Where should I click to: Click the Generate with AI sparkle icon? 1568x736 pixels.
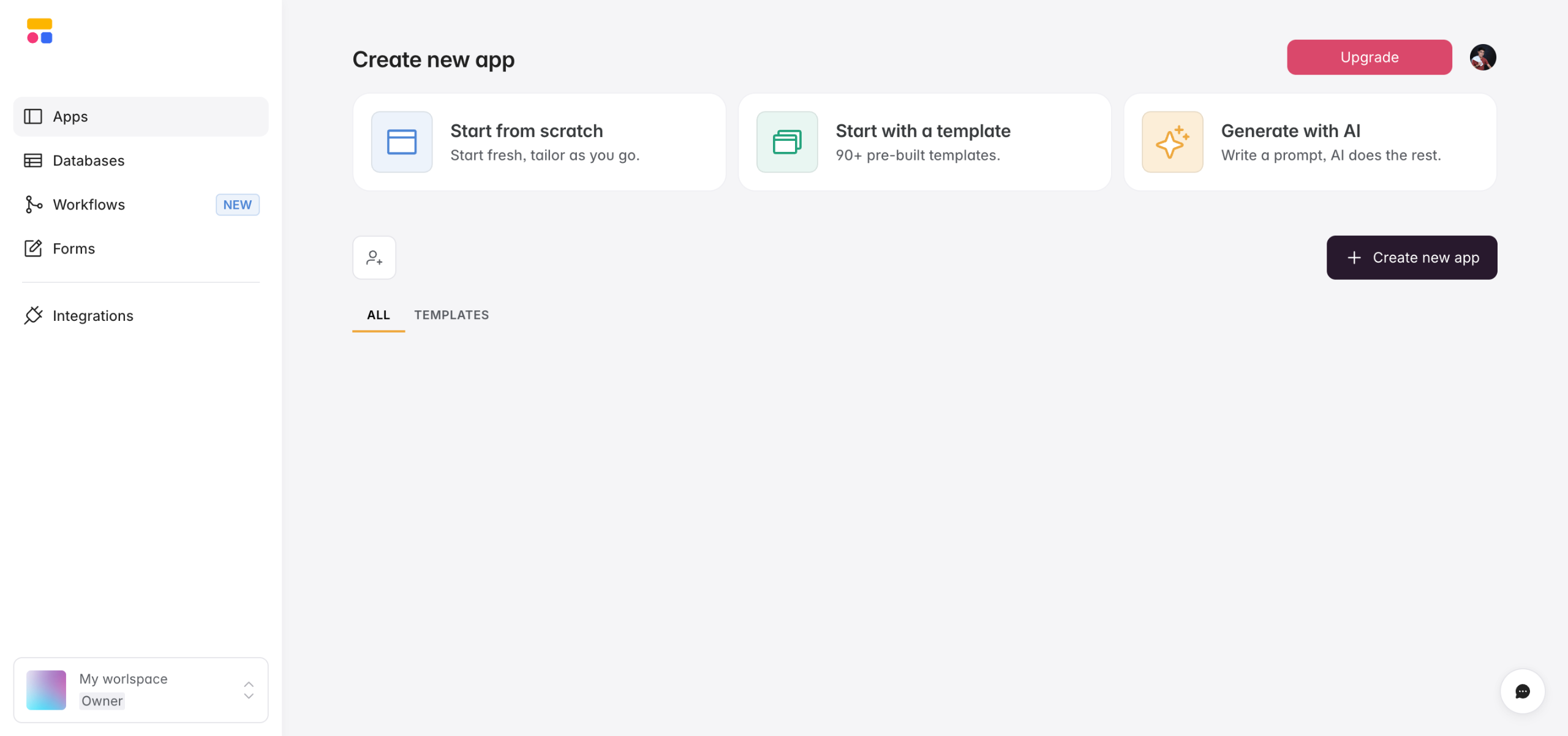click(1172, 142)
